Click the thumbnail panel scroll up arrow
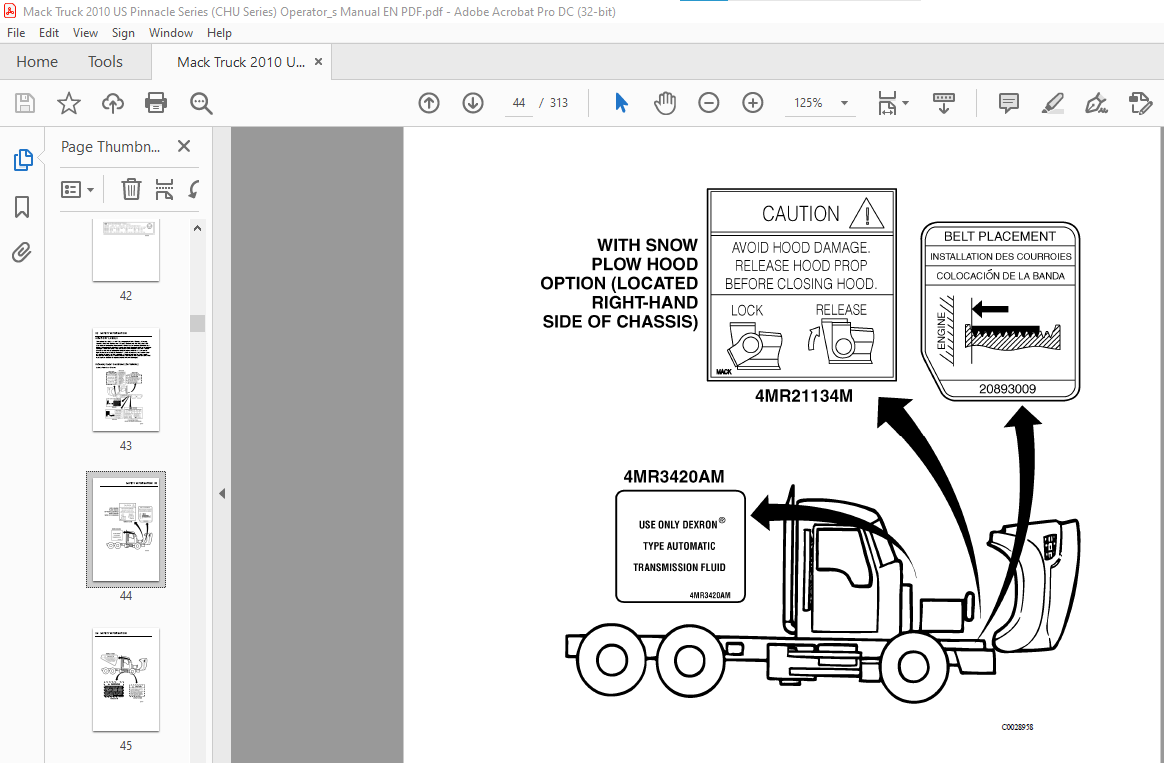This screenshot has width=1164, height=763. (197, 229)
